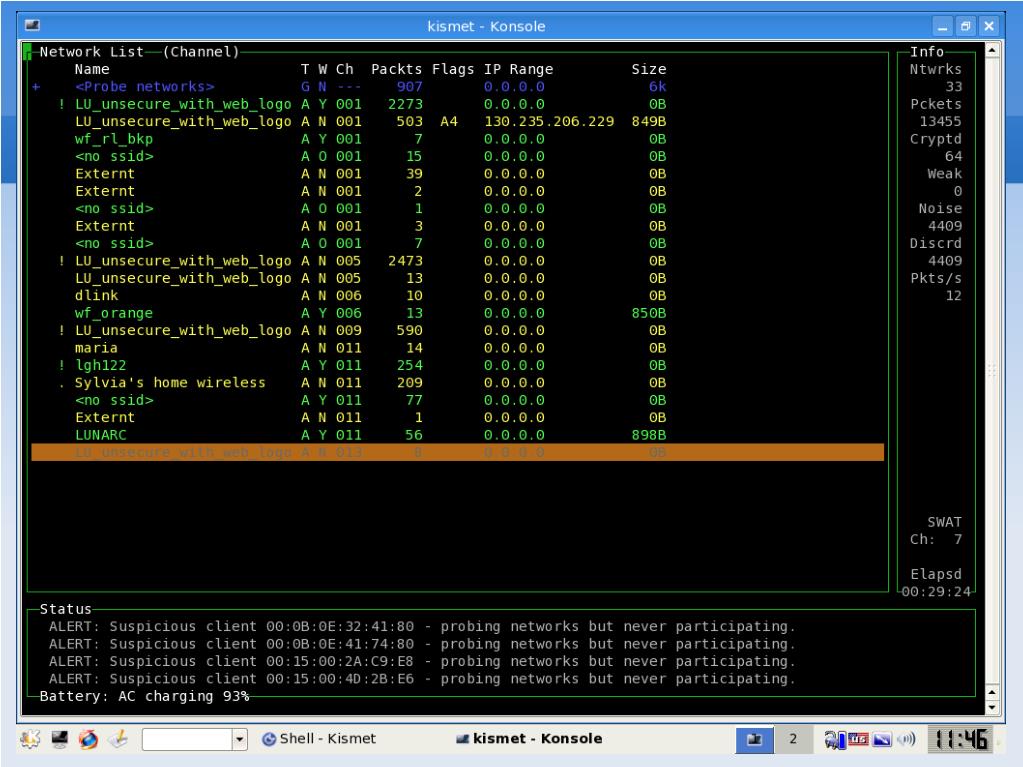This screenshot has width=1023, height=767.
Task: Click the 11:46 digital clock
Action: click(962, 739)
